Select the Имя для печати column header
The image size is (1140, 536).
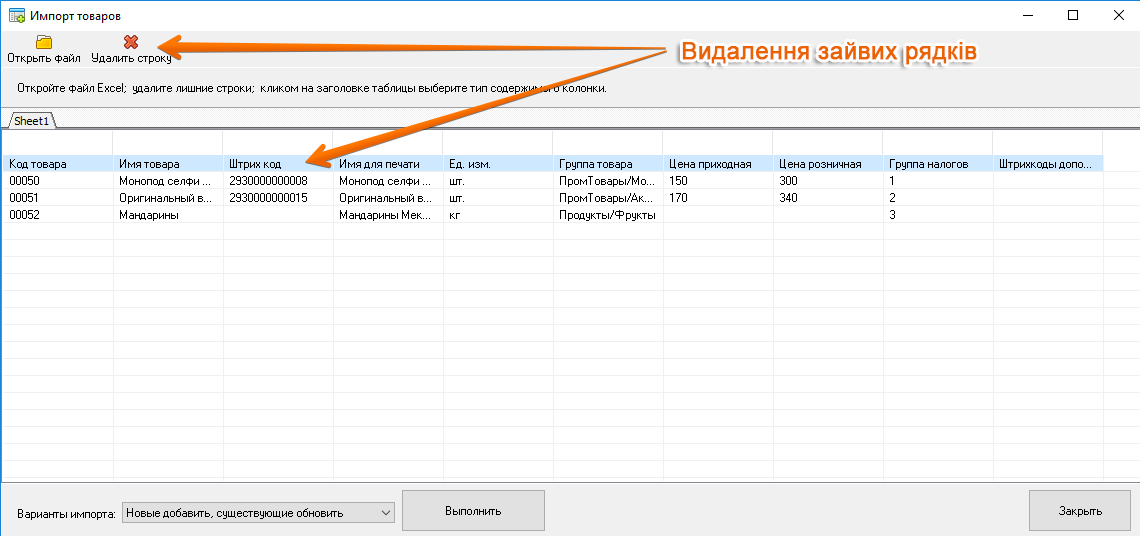pos(388,164)
